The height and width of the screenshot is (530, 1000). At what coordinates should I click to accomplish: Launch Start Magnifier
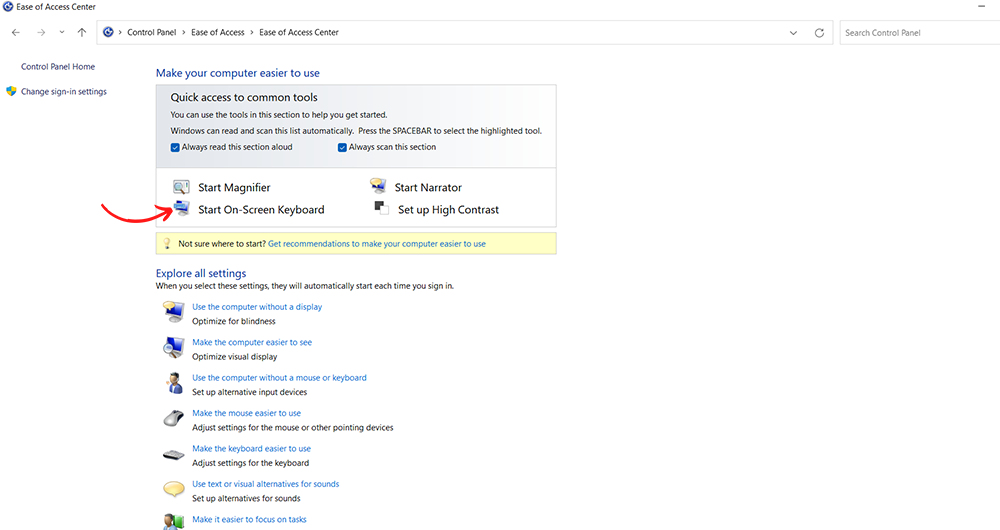(234, 188)
